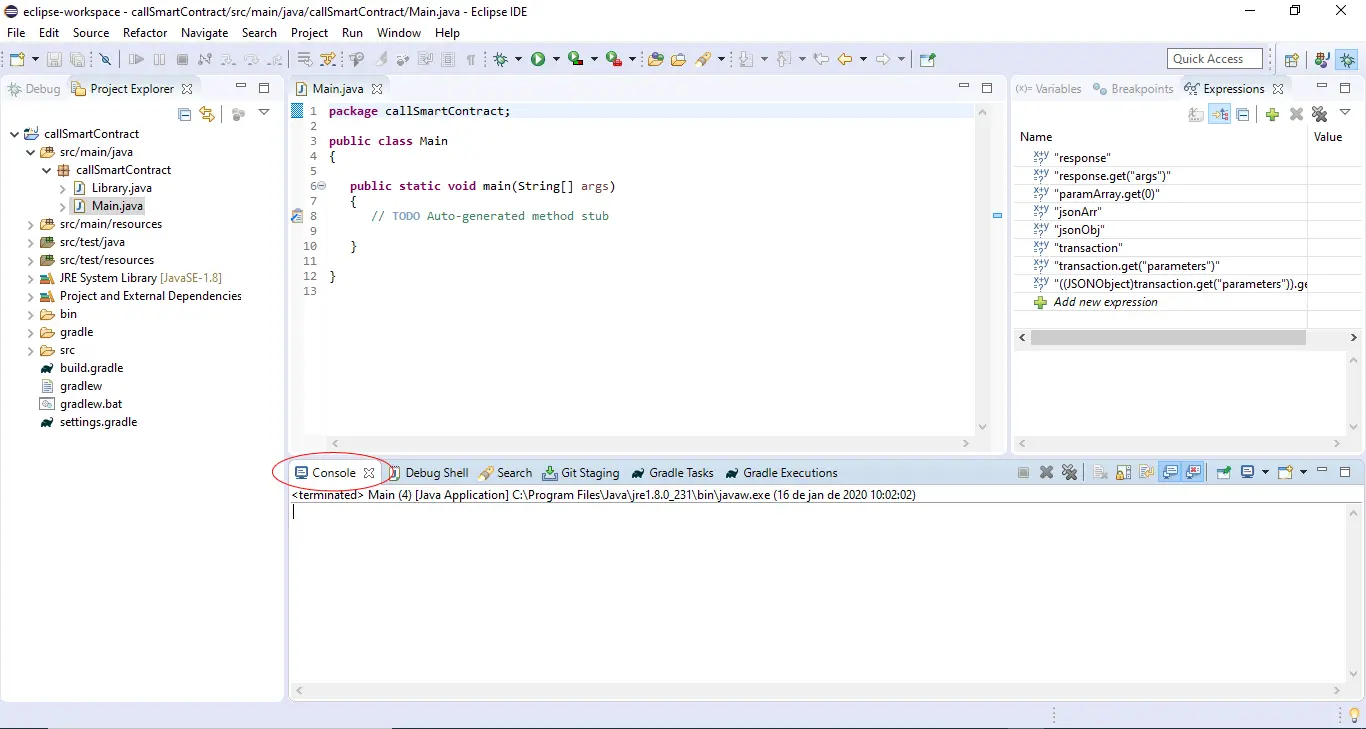1366x729 pixels.
Task: Switch to the Gradle Tasks tab
Action: (672, 473)
